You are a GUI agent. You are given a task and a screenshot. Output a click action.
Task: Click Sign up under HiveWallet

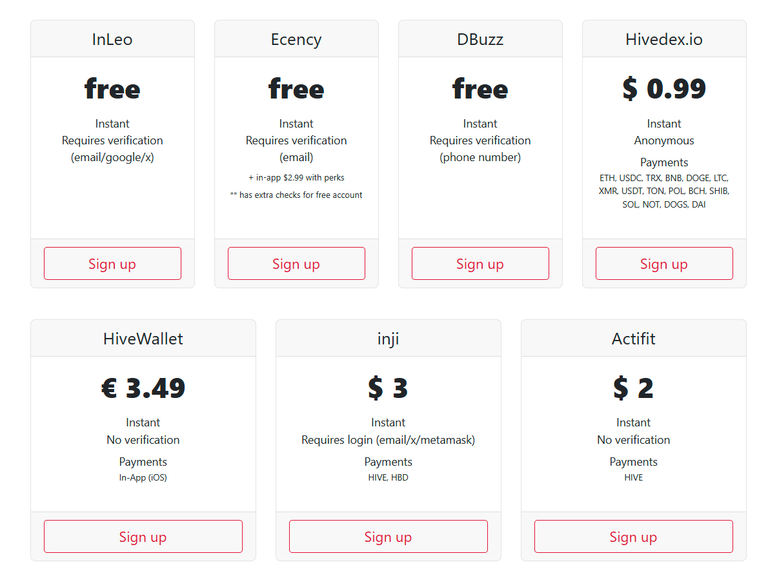(143, 537)
